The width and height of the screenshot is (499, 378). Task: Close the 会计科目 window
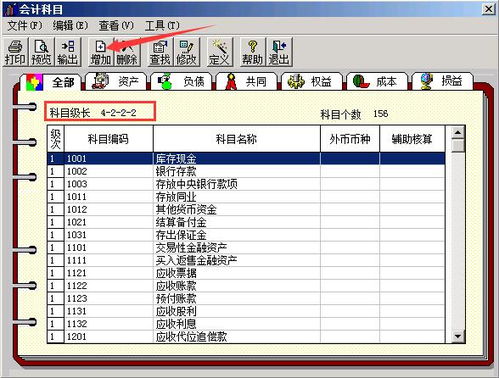(489, 9)
